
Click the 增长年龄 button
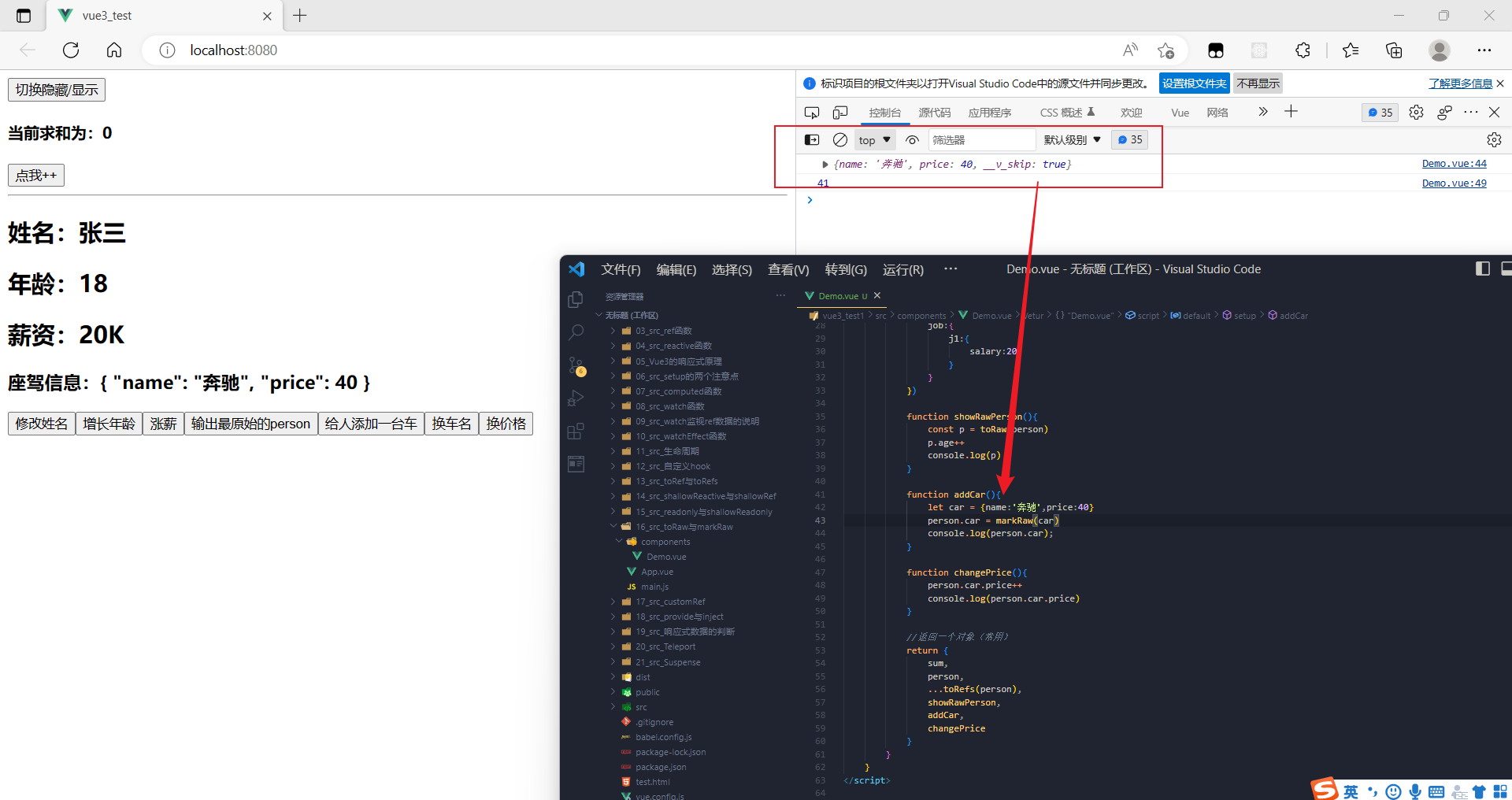109,424
